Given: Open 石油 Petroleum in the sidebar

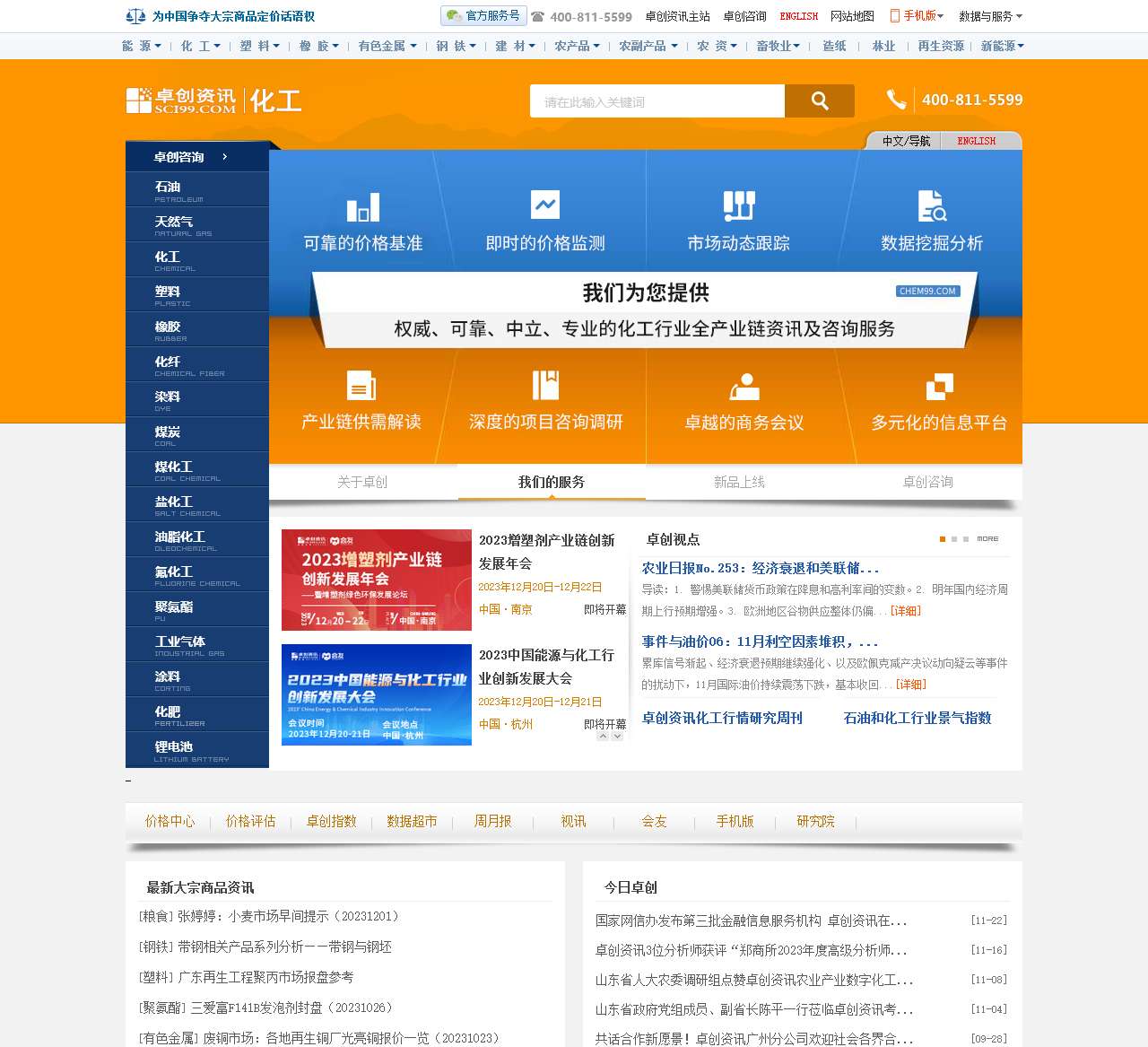Looking at the screenshot, I should click(x=197, y=189).
